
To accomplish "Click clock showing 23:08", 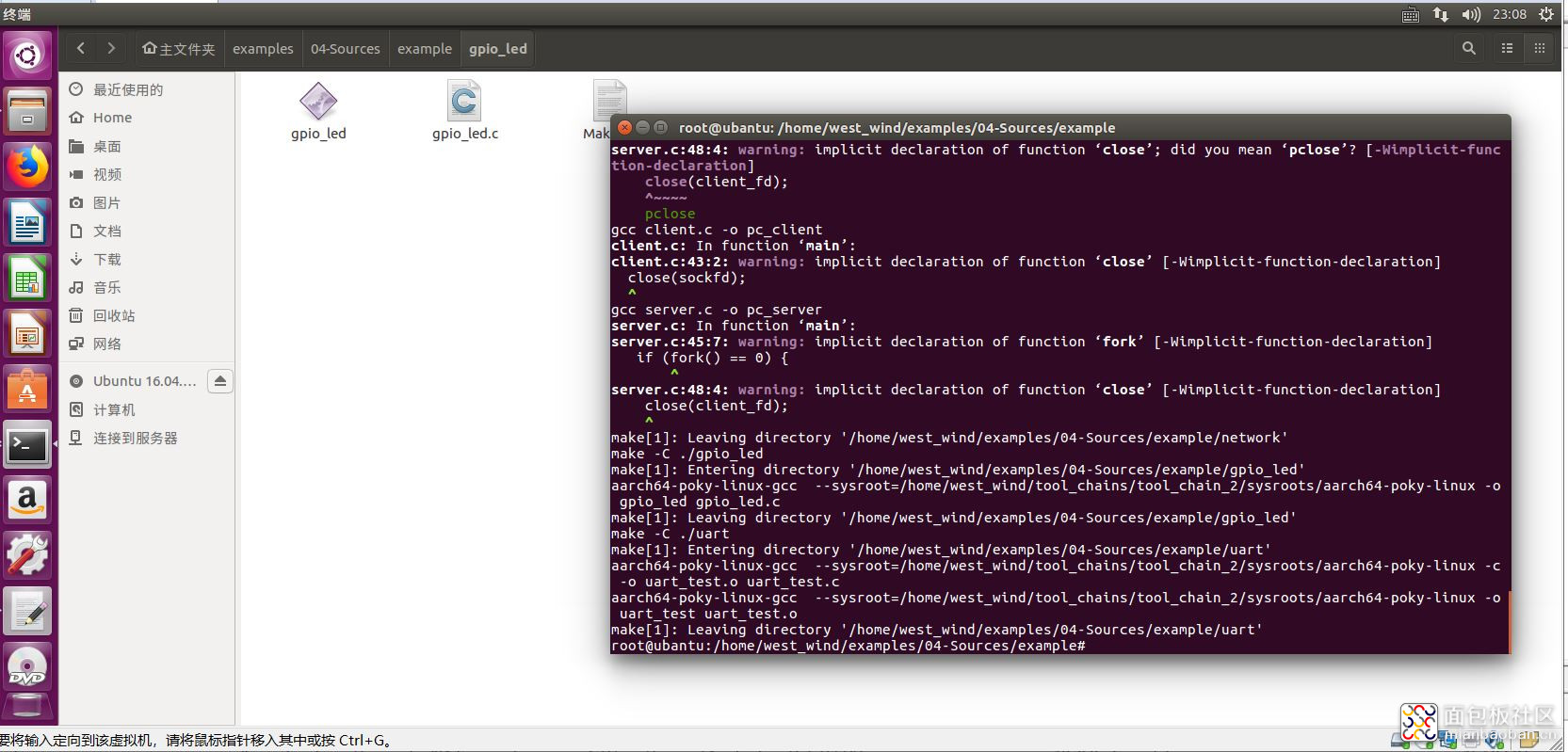I will (x=1510, y=14).
